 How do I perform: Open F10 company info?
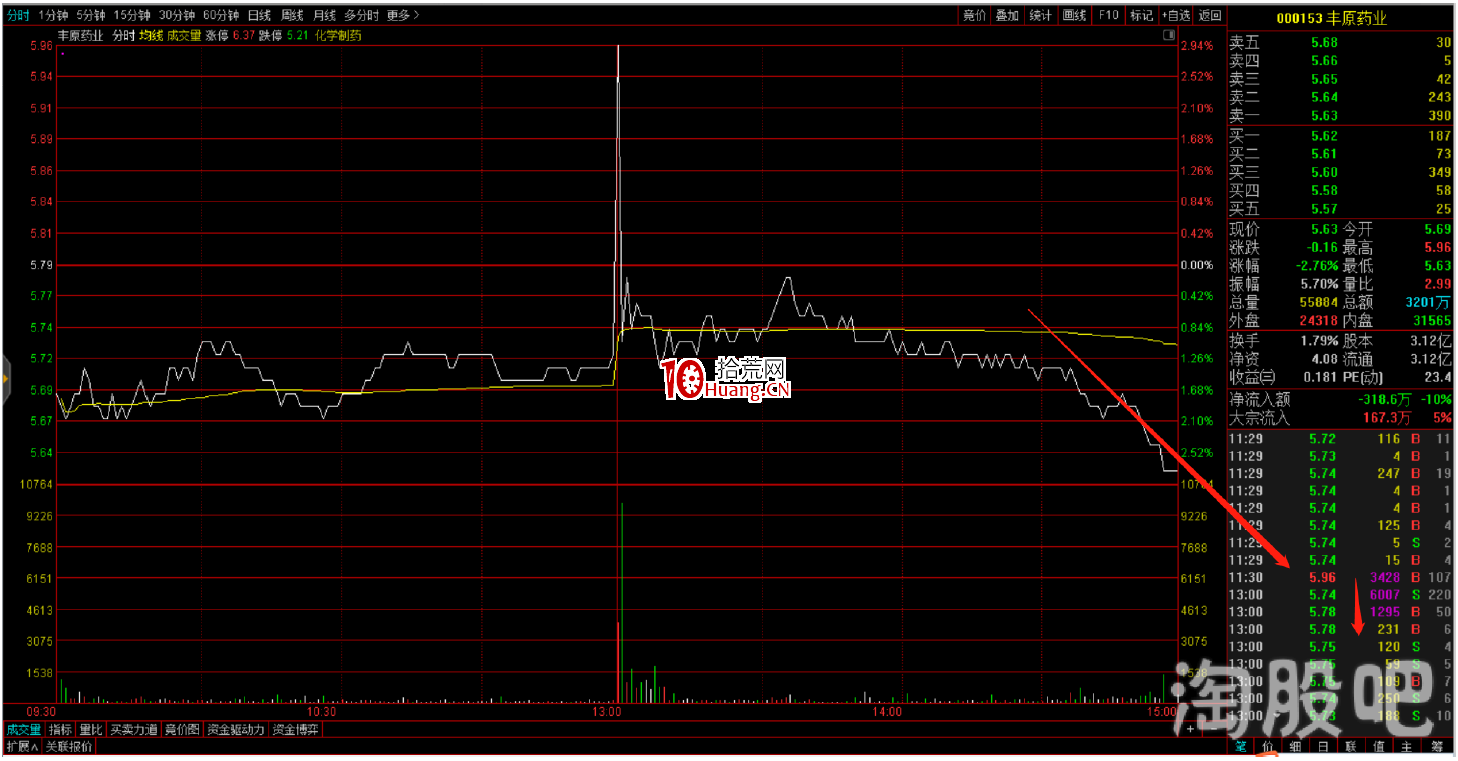click(x=1108, y=15)
